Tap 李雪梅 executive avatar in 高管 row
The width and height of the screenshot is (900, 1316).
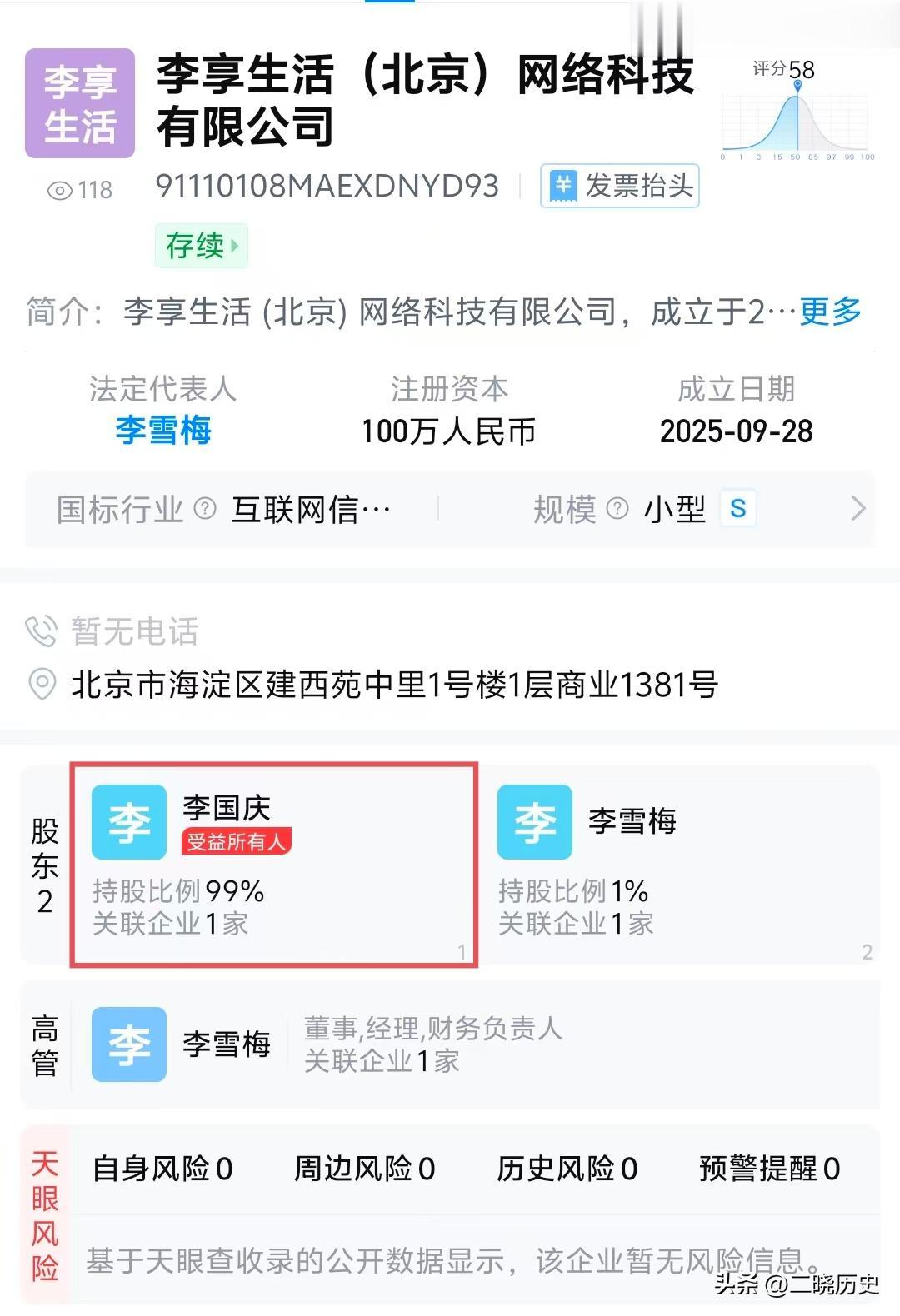[129, 1044]
